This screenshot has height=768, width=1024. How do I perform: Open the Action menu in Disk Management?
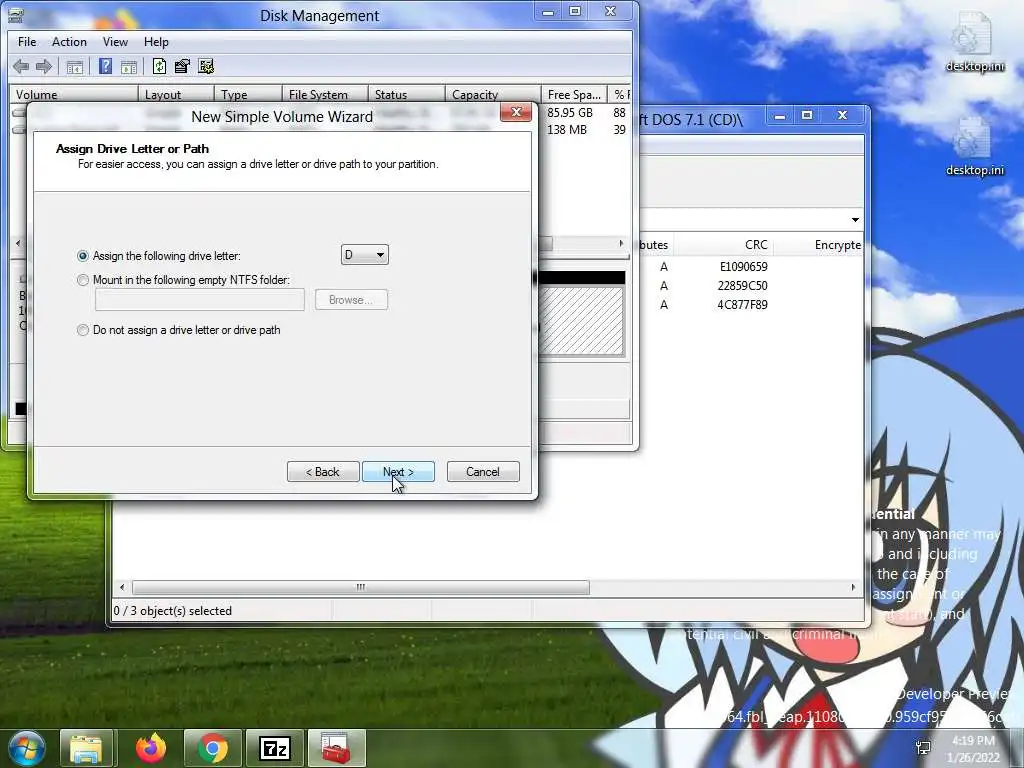(x=69, y=42)
